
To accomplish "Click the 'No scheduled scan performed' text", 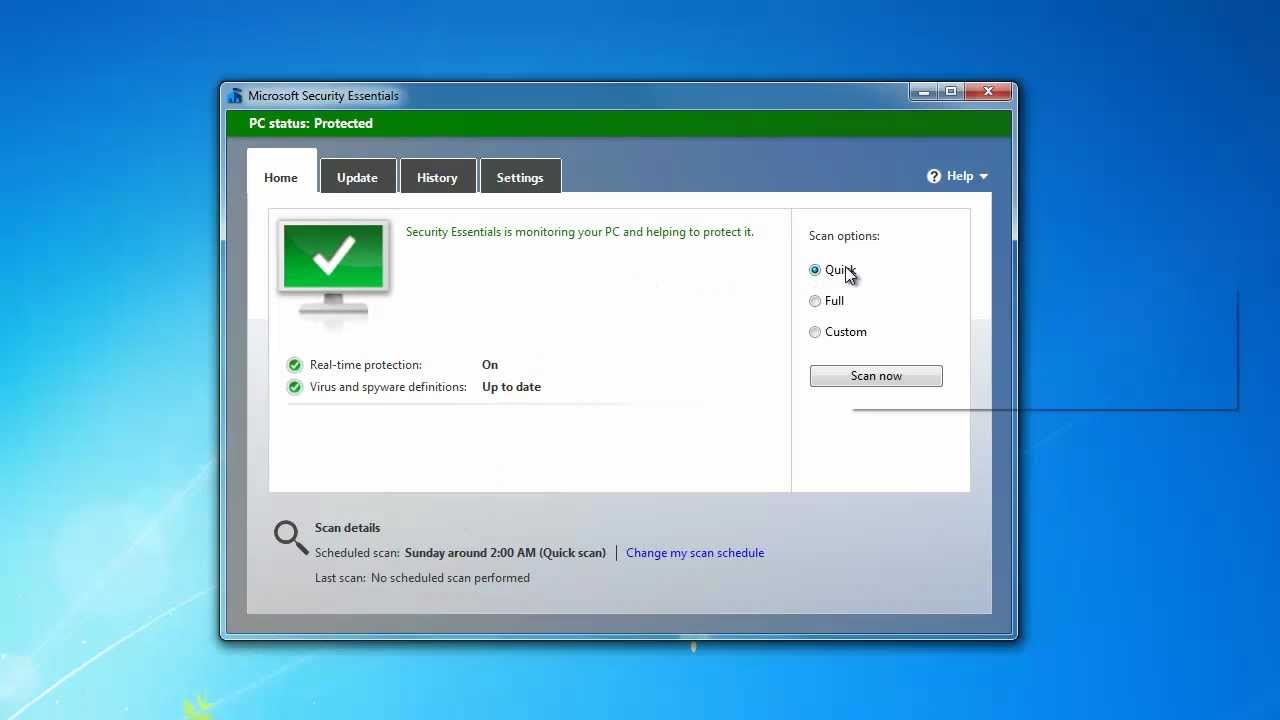I will (x=450, y=578).
